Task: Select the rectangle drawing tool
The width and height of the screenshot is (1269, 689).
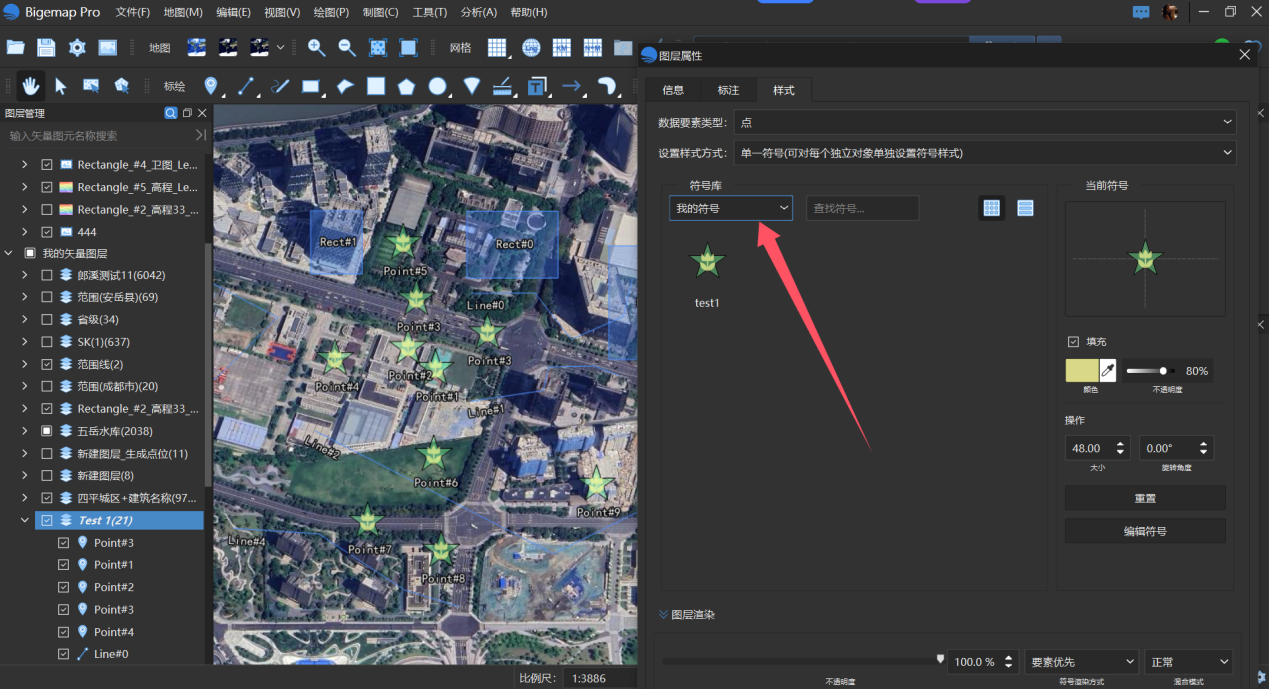Action: coord(311,86)
